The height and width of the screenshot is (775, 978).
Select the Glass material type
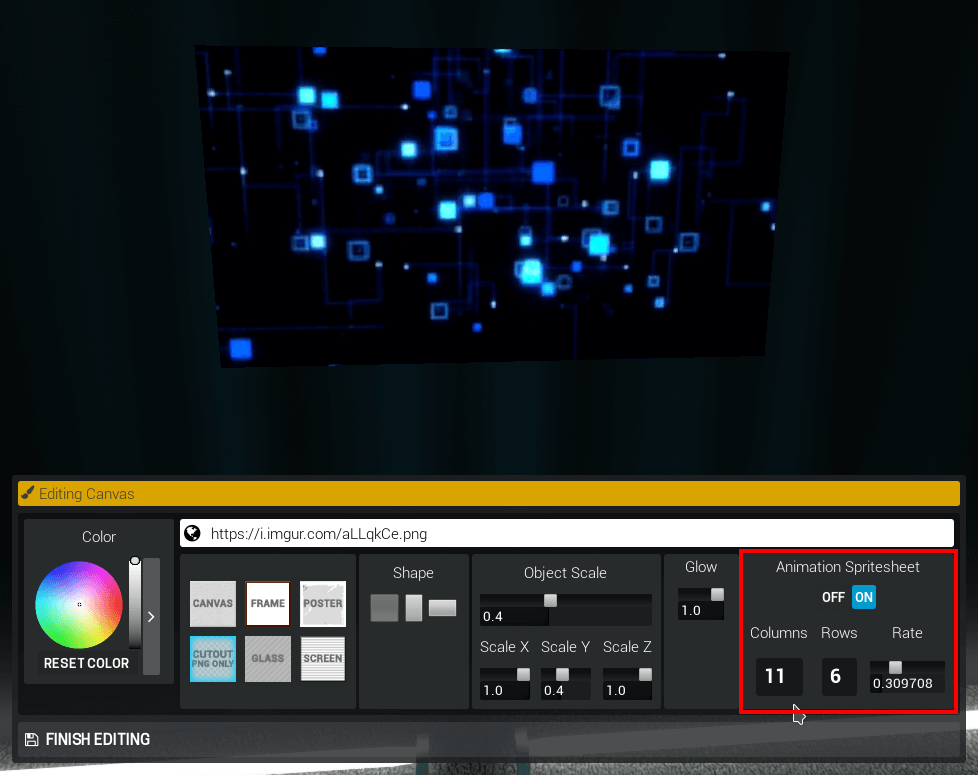tap(268, 659)
